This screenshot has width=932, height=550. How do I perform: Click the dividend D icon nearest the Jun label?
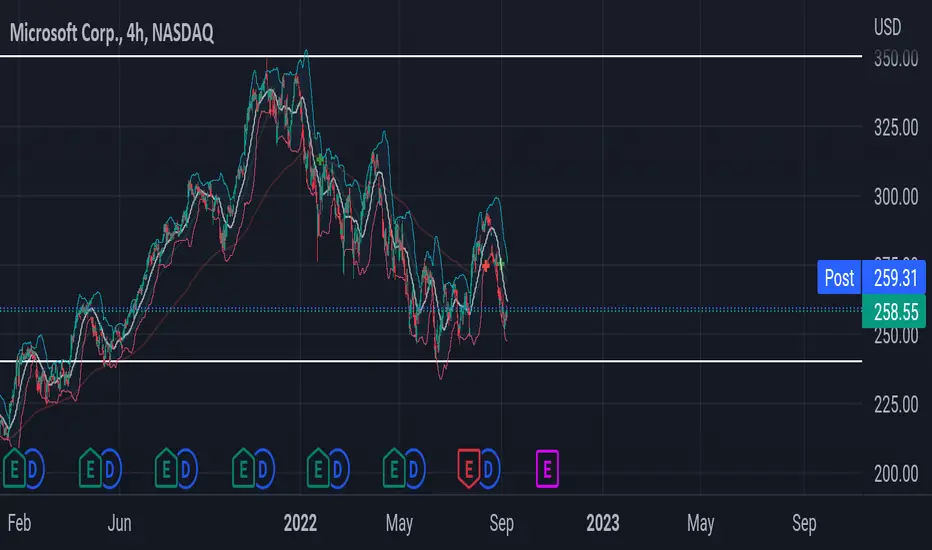pyautogui.click(x=110, y=469)
